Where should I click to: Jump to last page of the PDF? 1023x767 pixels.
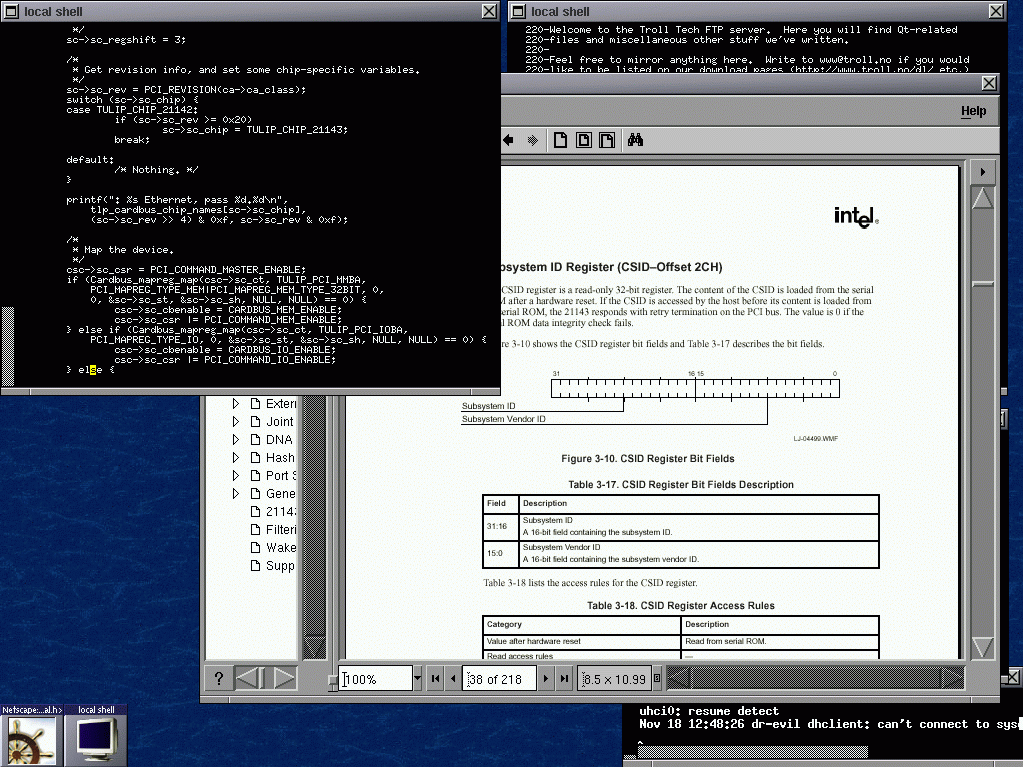click(x=565, y=679)
